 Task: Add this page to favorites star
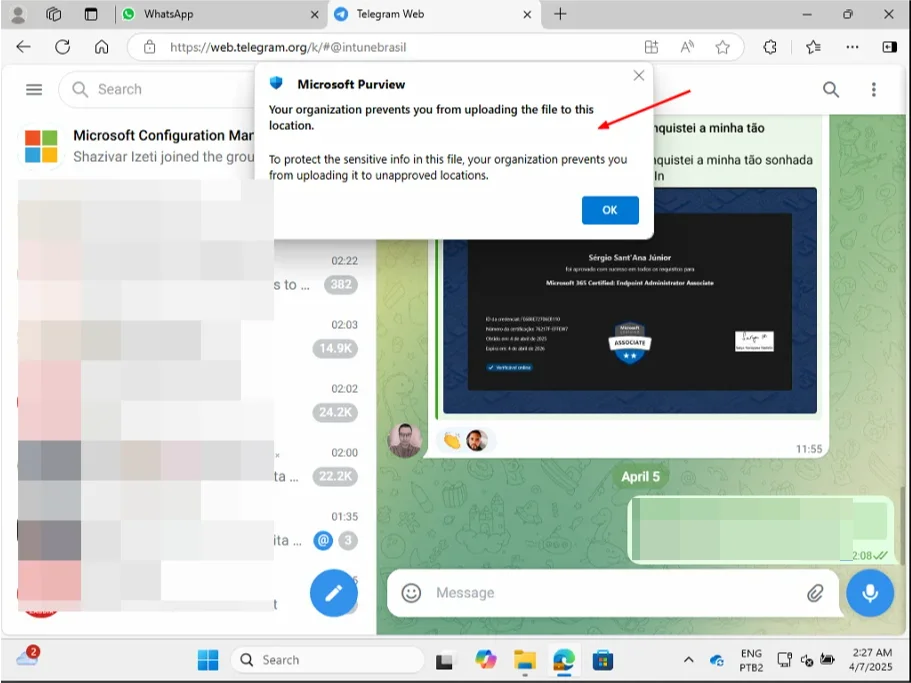[722, 47]
